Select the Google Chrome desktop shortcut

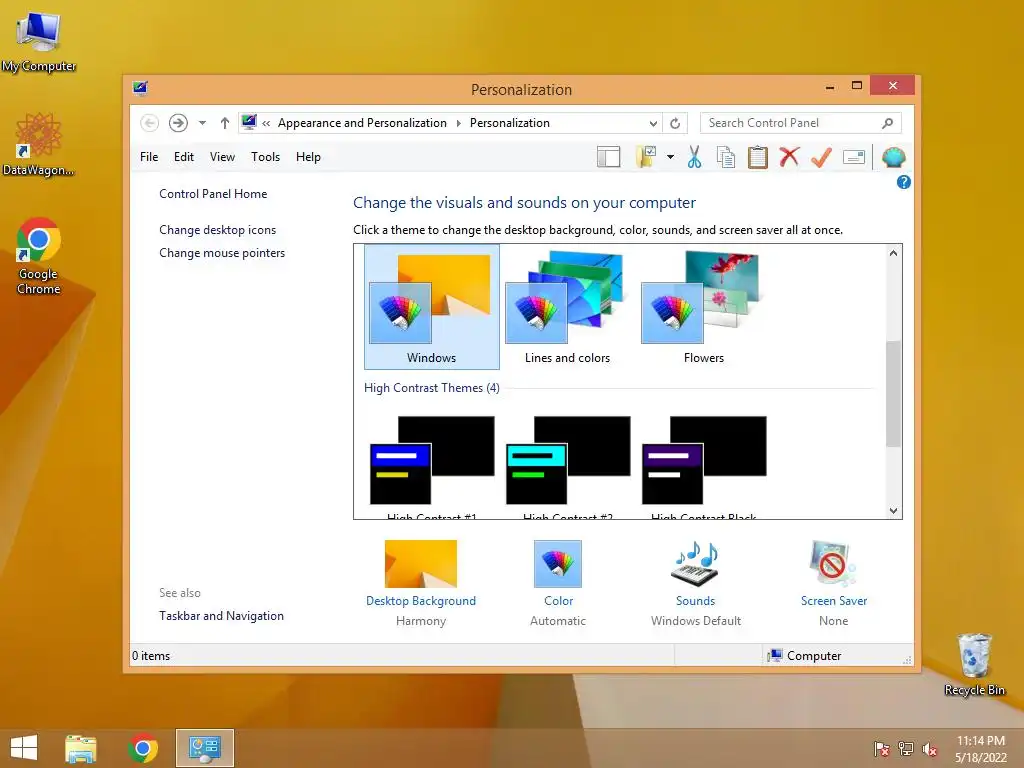(39, 256)
